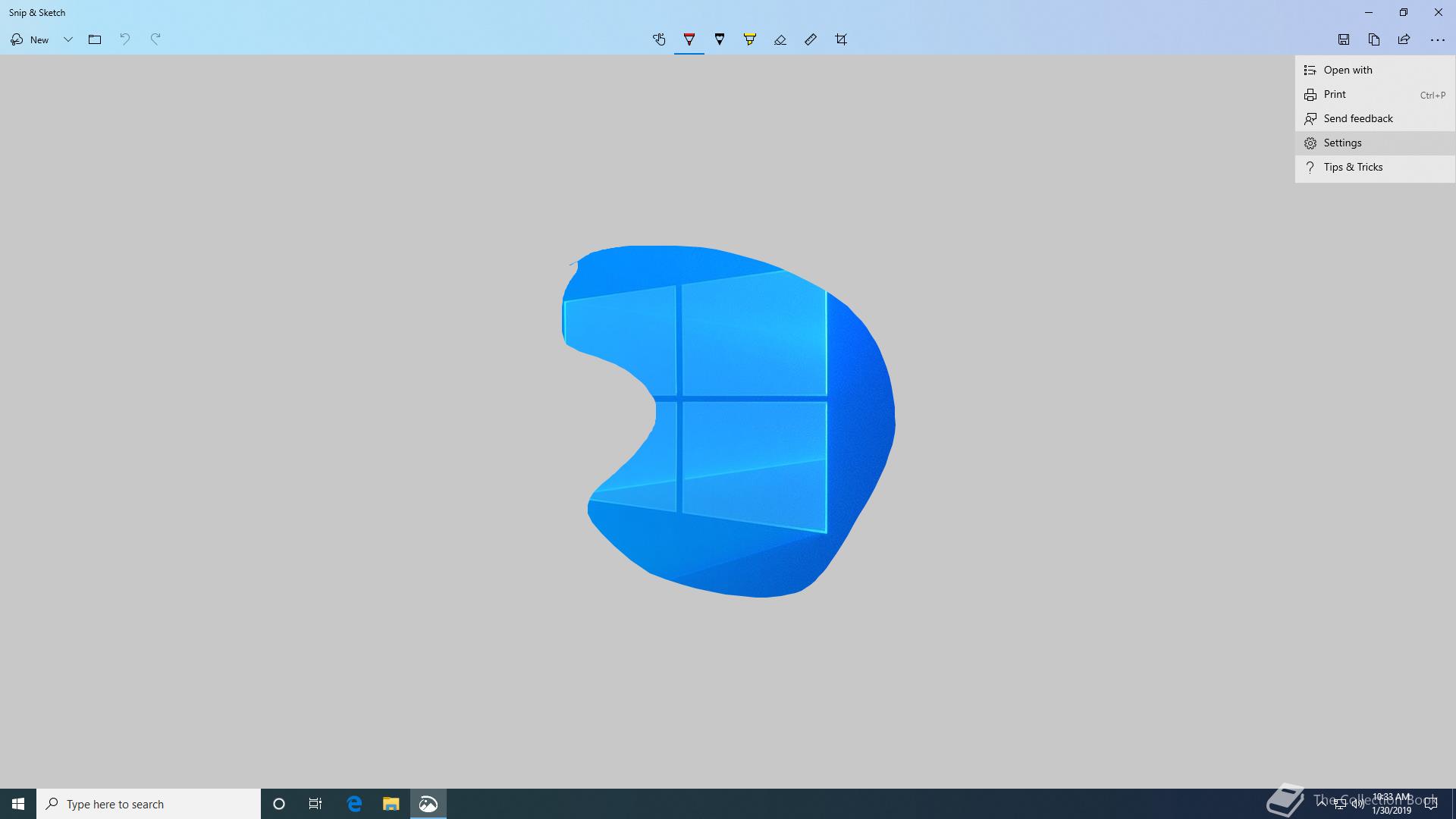Save the snip with the disk icon
Image resolution: width=1456 pixels, height=819 pixels.
(1344, 39)
